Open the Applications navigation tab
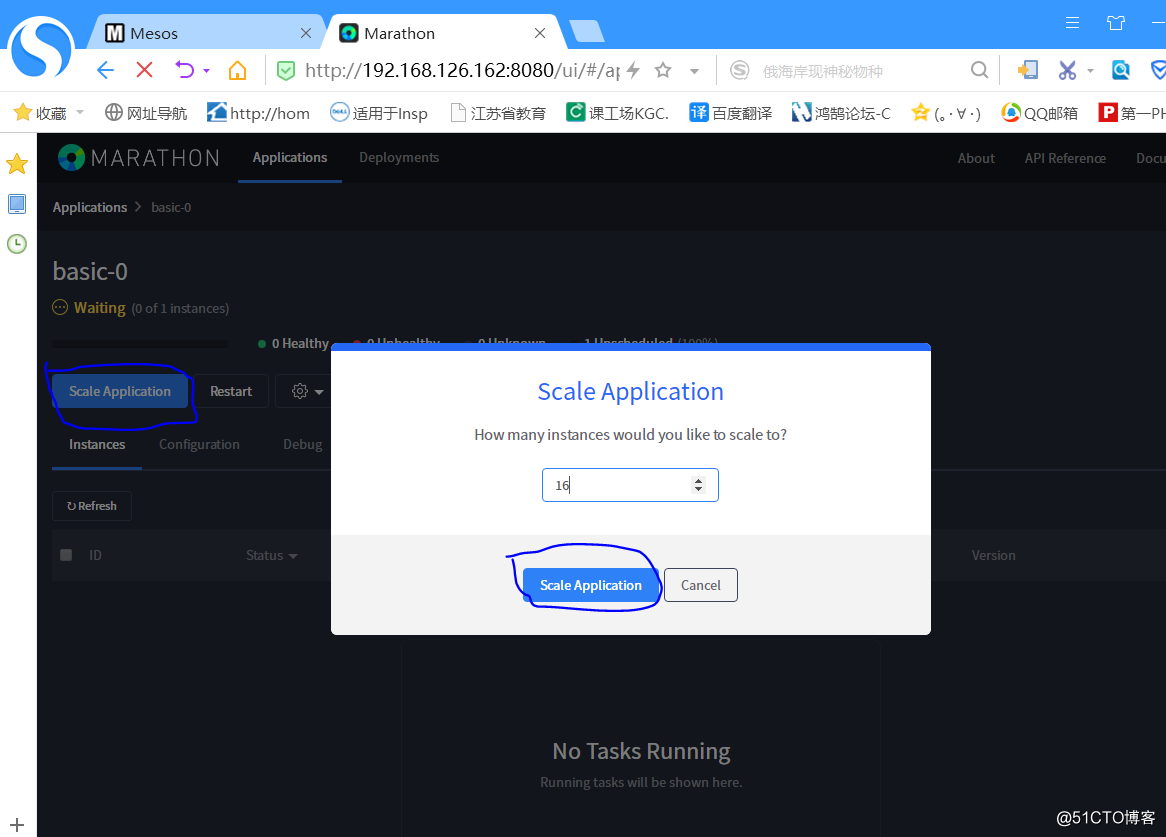Screen dimensions: 1166x837 [290, 158]
